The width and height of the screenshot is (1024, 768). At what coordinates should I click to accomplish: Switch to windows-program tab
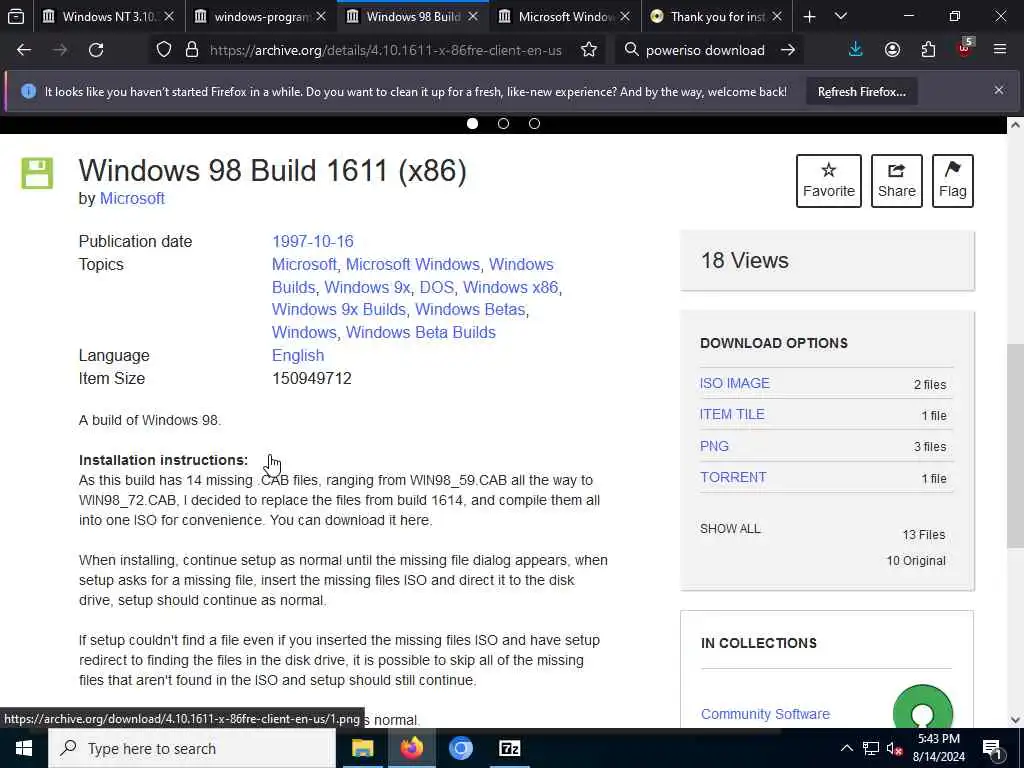(261, 16)
